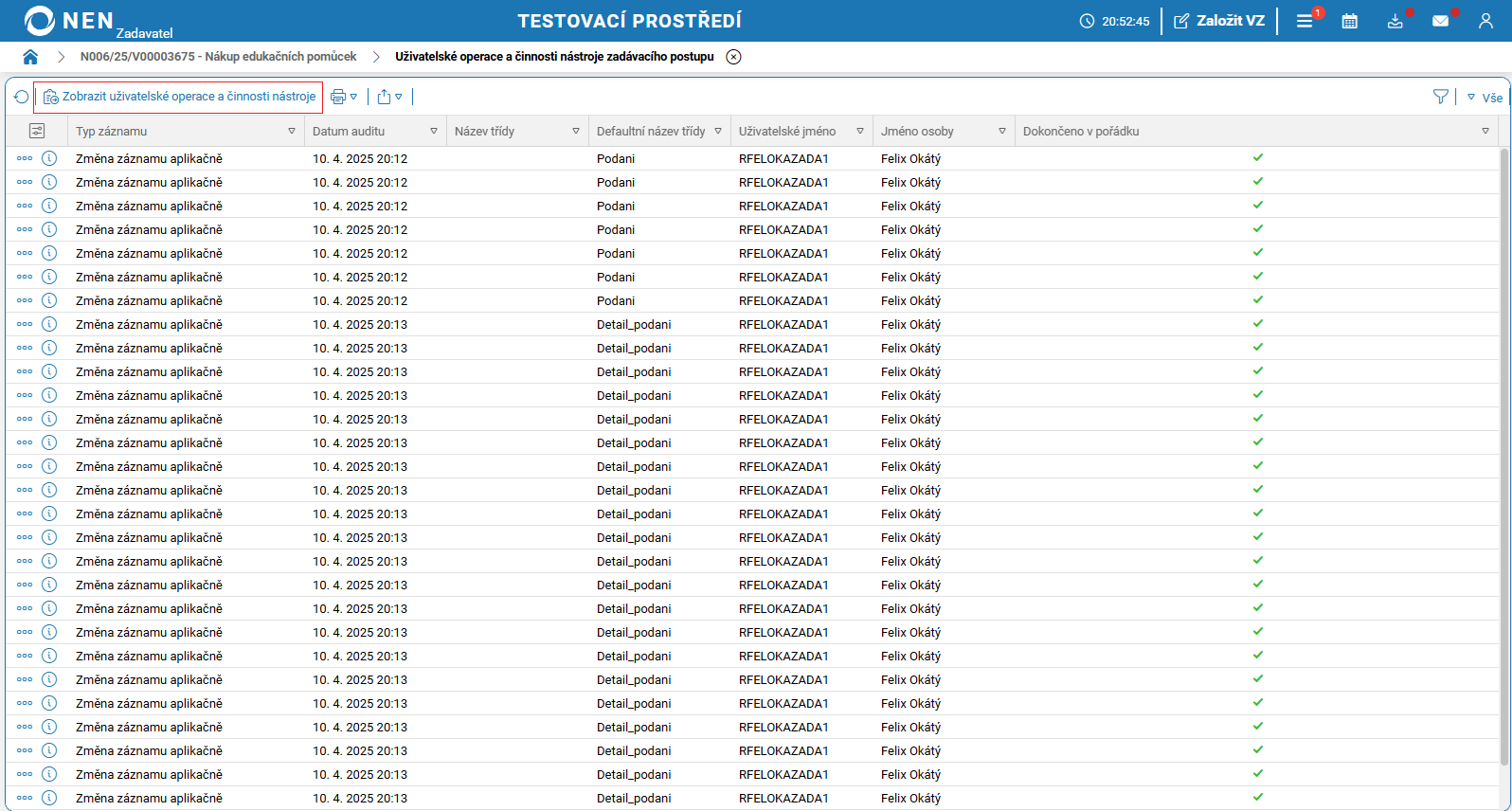Click the home icon in breadcrumb
Viewport: 1512px width, 811px height.
click(30, 57)
